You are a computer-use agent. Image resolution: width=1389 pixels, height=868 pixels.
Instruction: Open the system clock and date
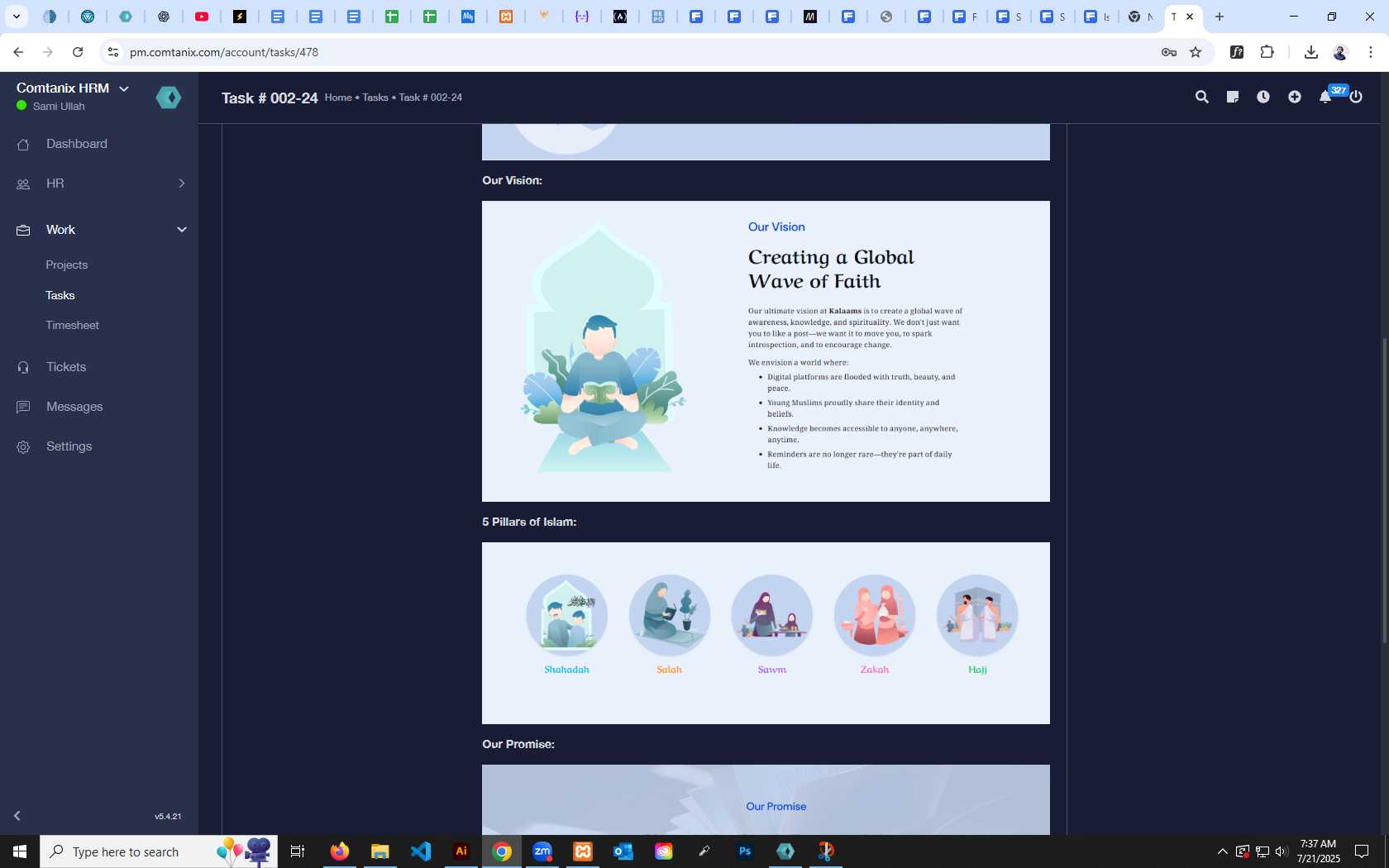pyautogui.click(x=1318, y=851)
